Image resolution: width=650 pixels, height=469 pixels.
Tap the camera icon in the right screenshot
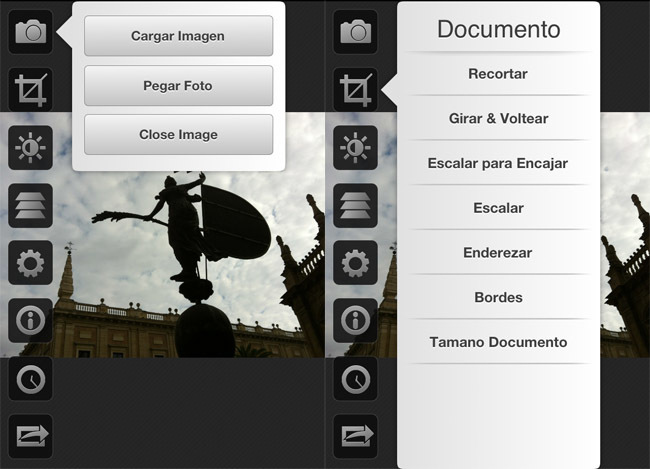tap(355, 32)
